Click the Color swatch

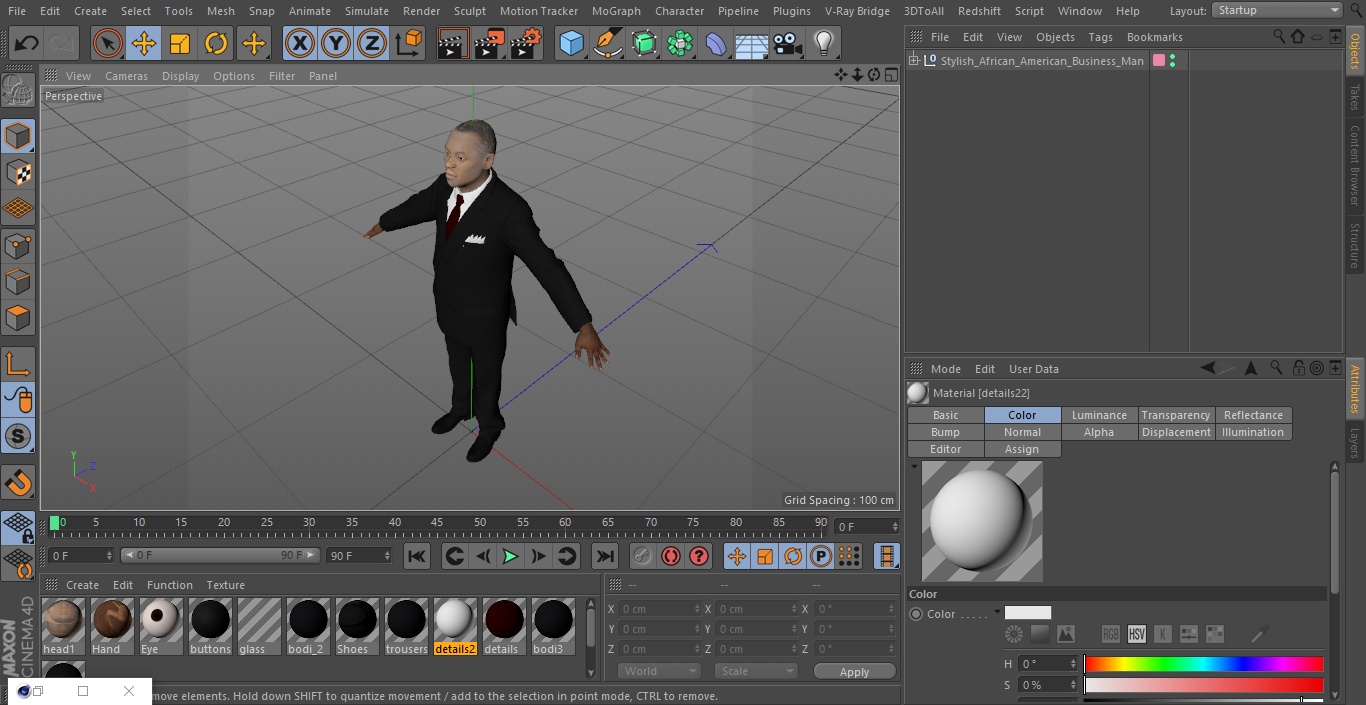tap(1028, 613)
